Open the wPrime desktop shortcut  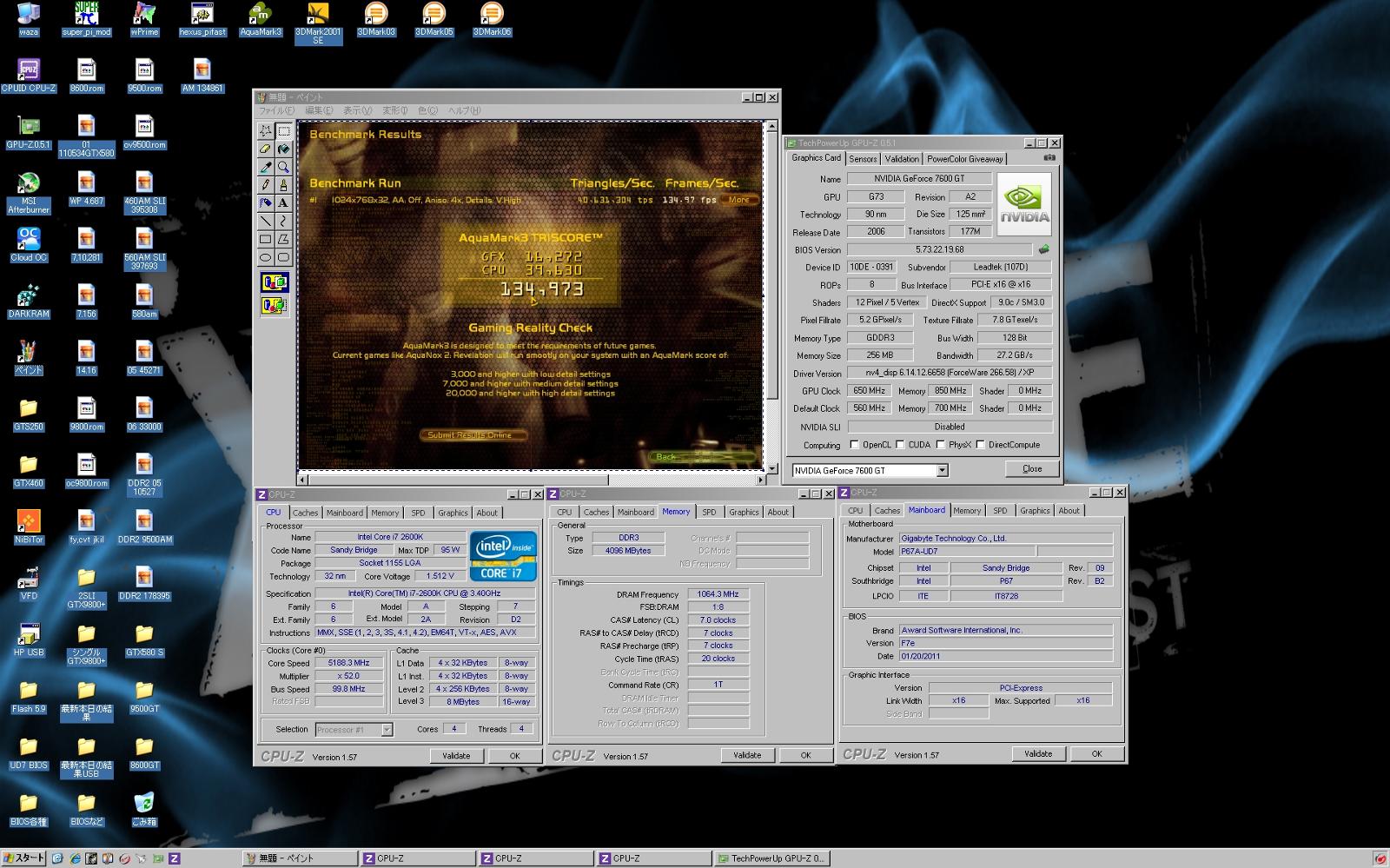(144, 21)
